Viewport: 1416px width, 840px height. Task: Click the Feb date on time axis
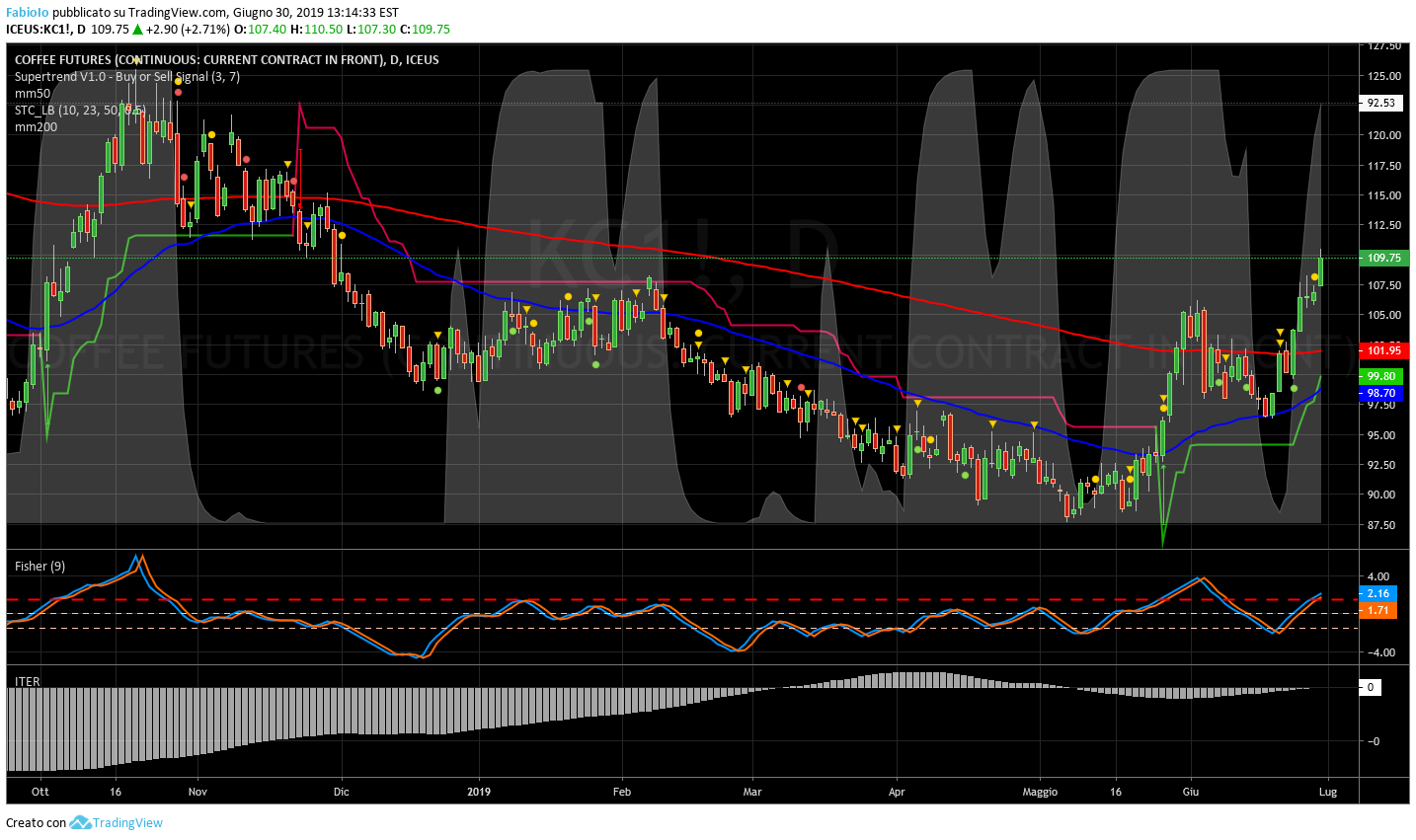click(622, 792)
